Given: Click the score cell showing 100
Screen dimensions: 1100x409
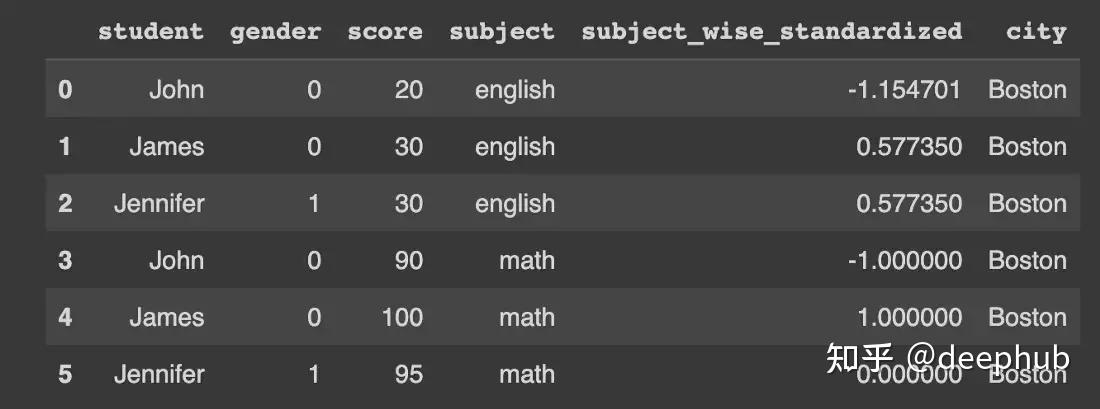Looking at the screenshot, I should (401, 318).
